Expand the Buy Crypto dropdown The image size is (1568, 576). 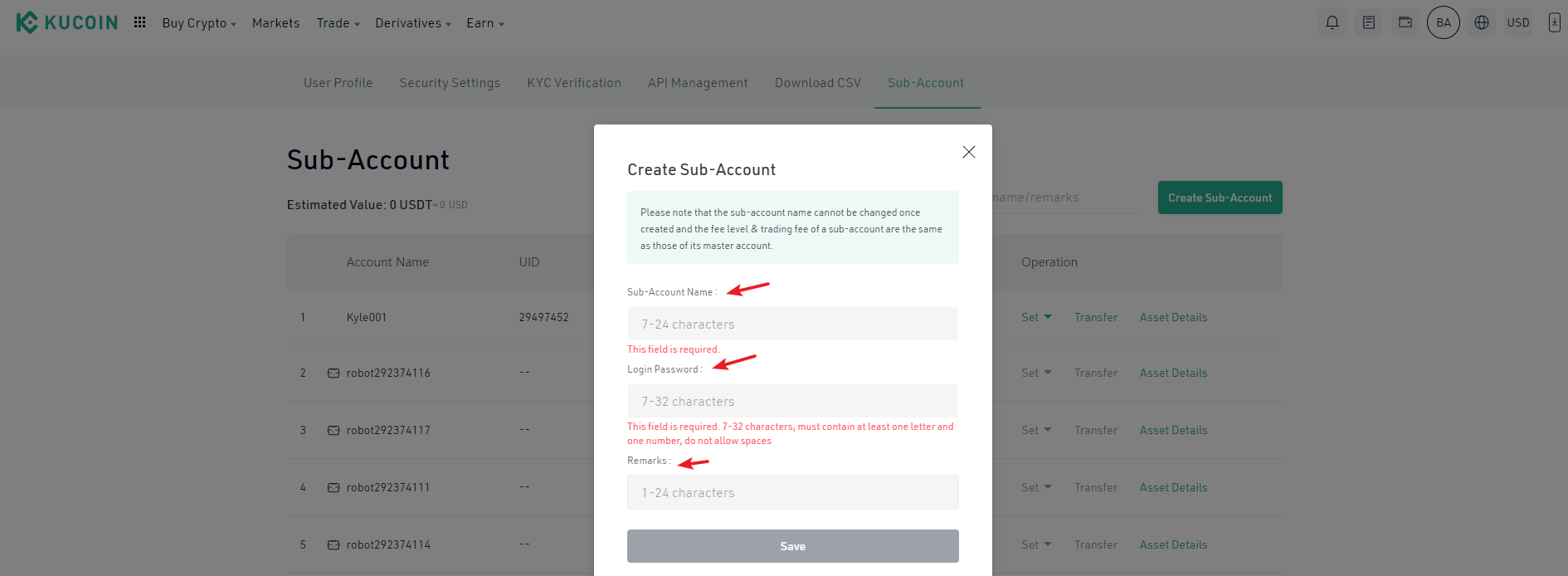[199, 23]
